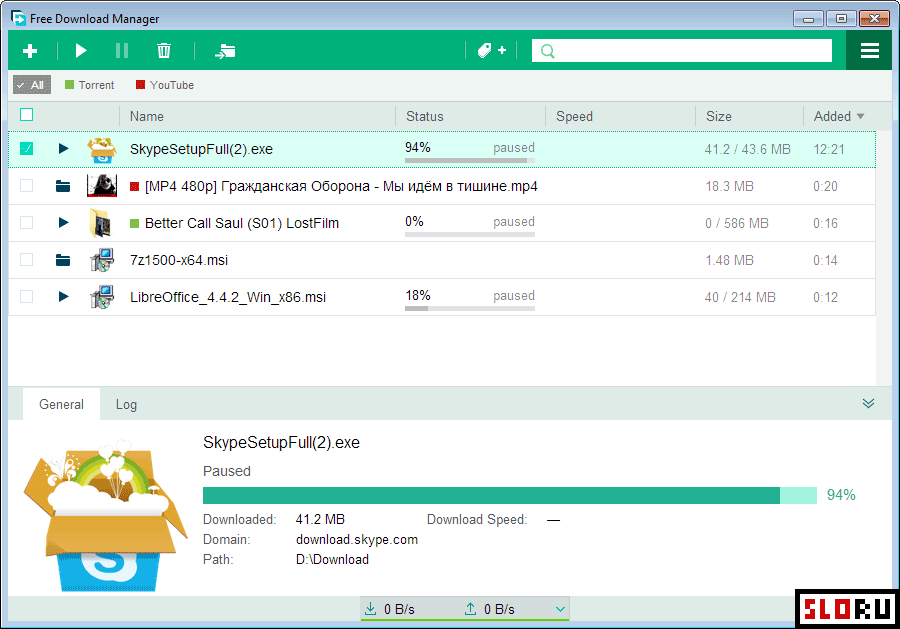This screenshot has height=629, width=900.
Task: Click the search magnifier icon
Action: [548, 51]
